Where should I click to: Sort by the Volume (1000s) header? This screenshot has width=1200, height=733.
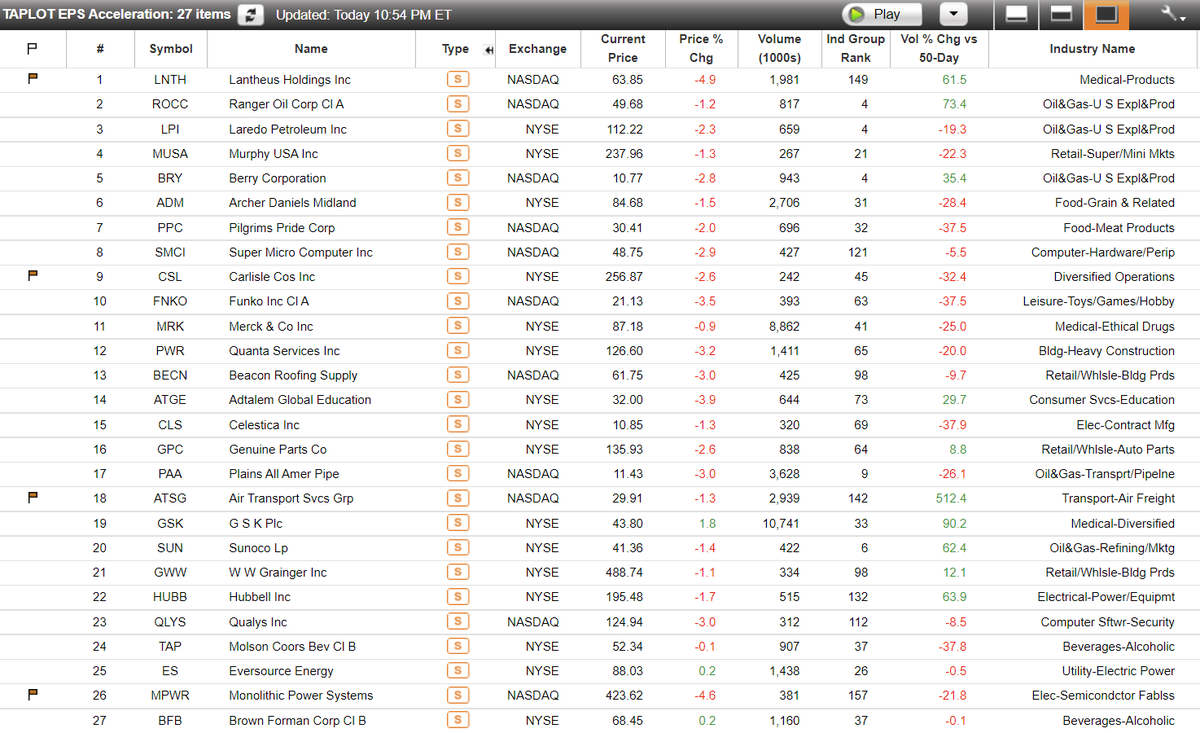point(779,49)
